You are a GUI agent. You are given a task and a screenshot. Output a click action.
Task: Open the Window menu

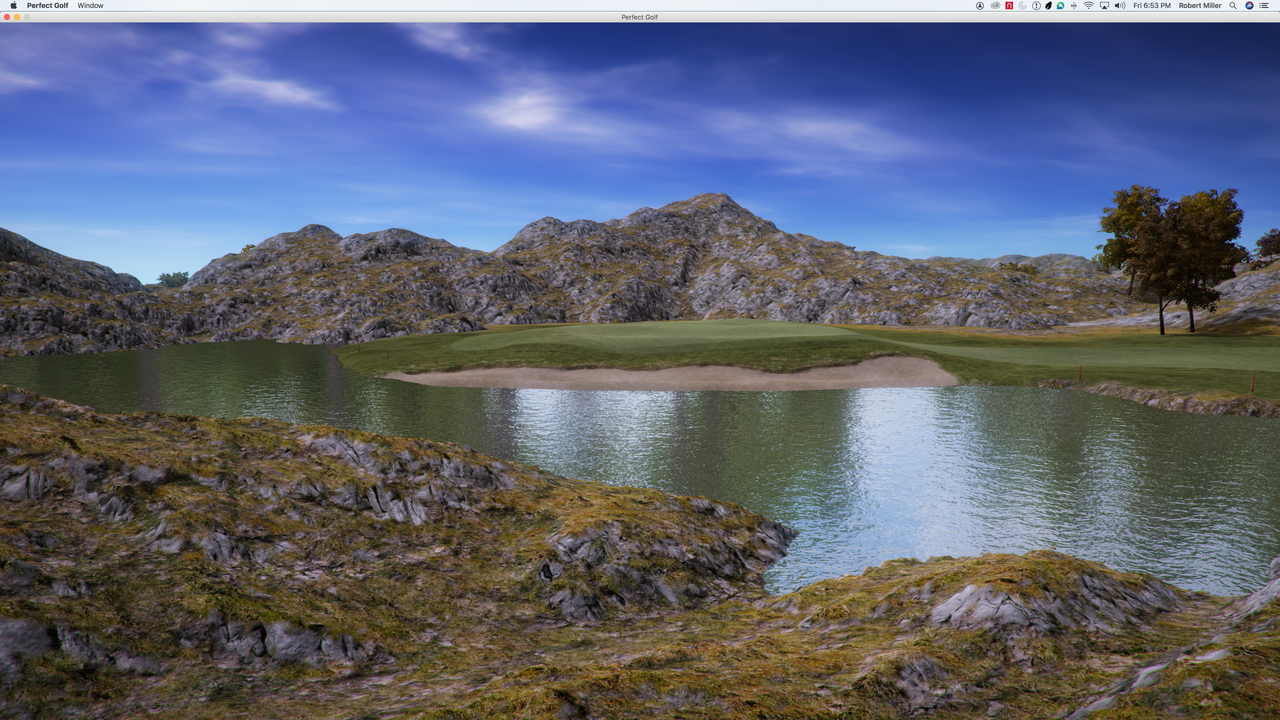(x=90, y=5)
